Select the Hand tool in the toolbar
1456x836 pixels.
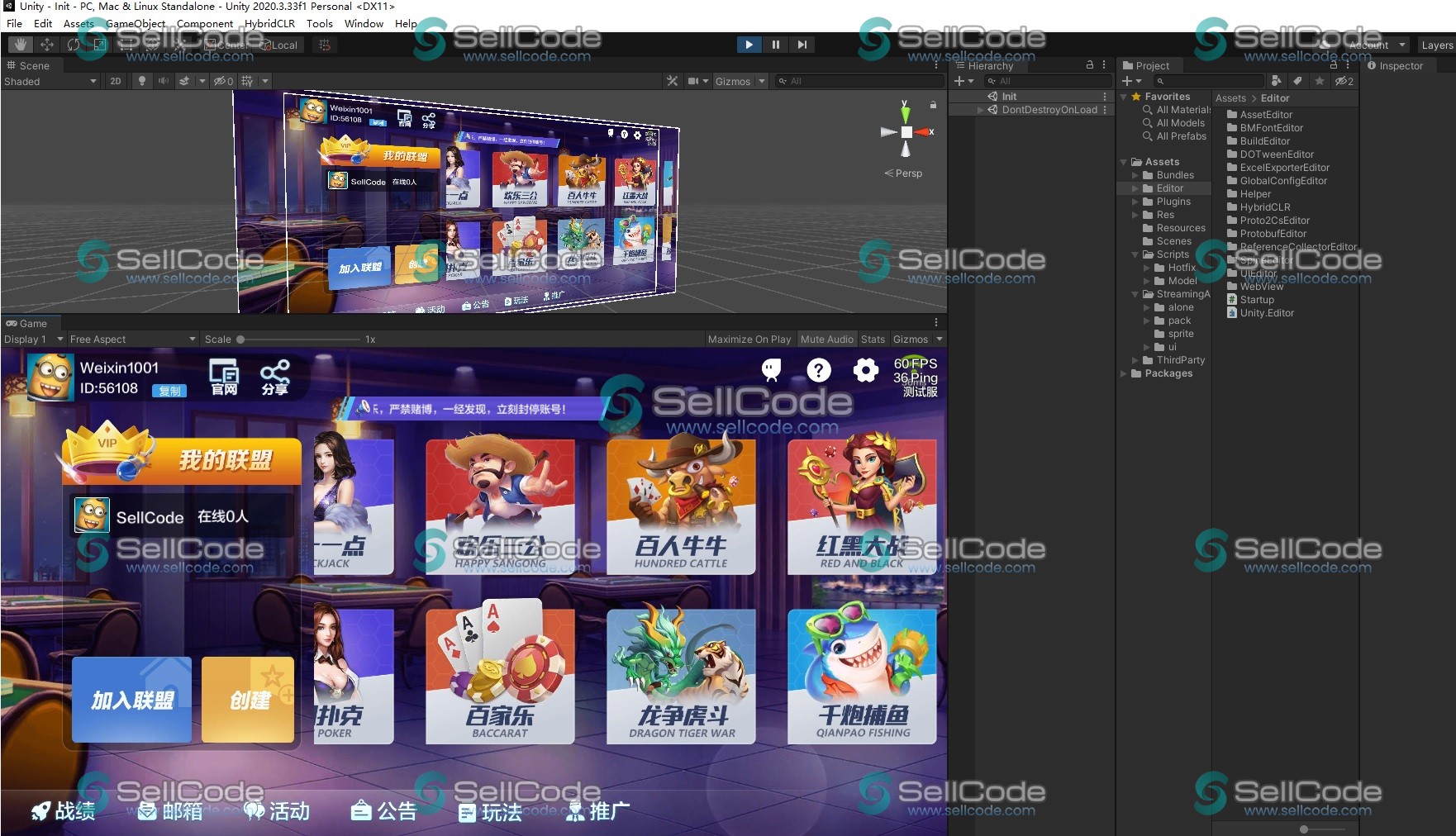21,45
